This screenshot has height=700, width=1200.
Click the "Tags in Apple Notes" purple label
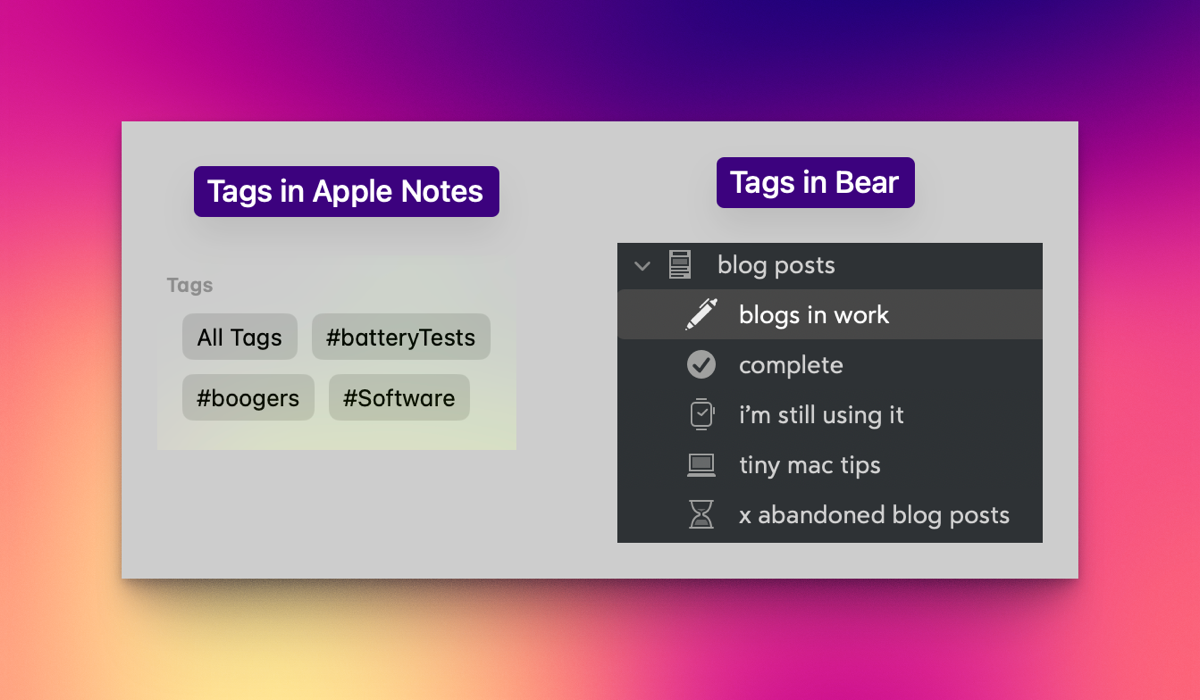[x=346, y=191]
